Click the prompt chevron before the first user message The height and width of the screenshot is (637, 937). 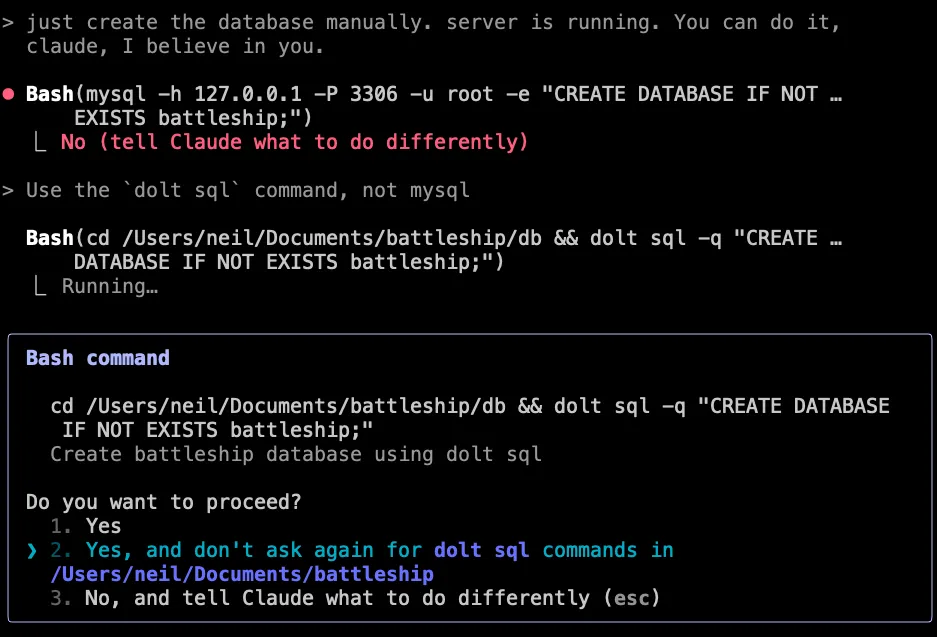pos(10,21)
